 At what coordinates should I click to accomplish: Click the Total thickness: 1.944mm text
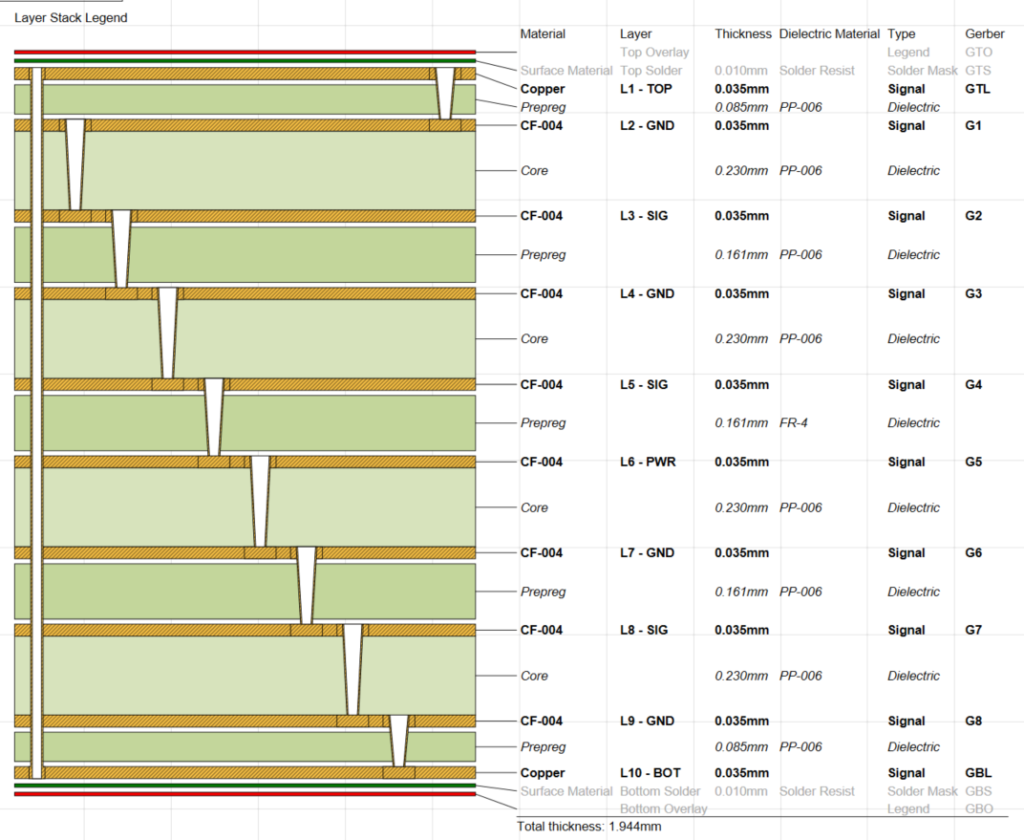588,826
